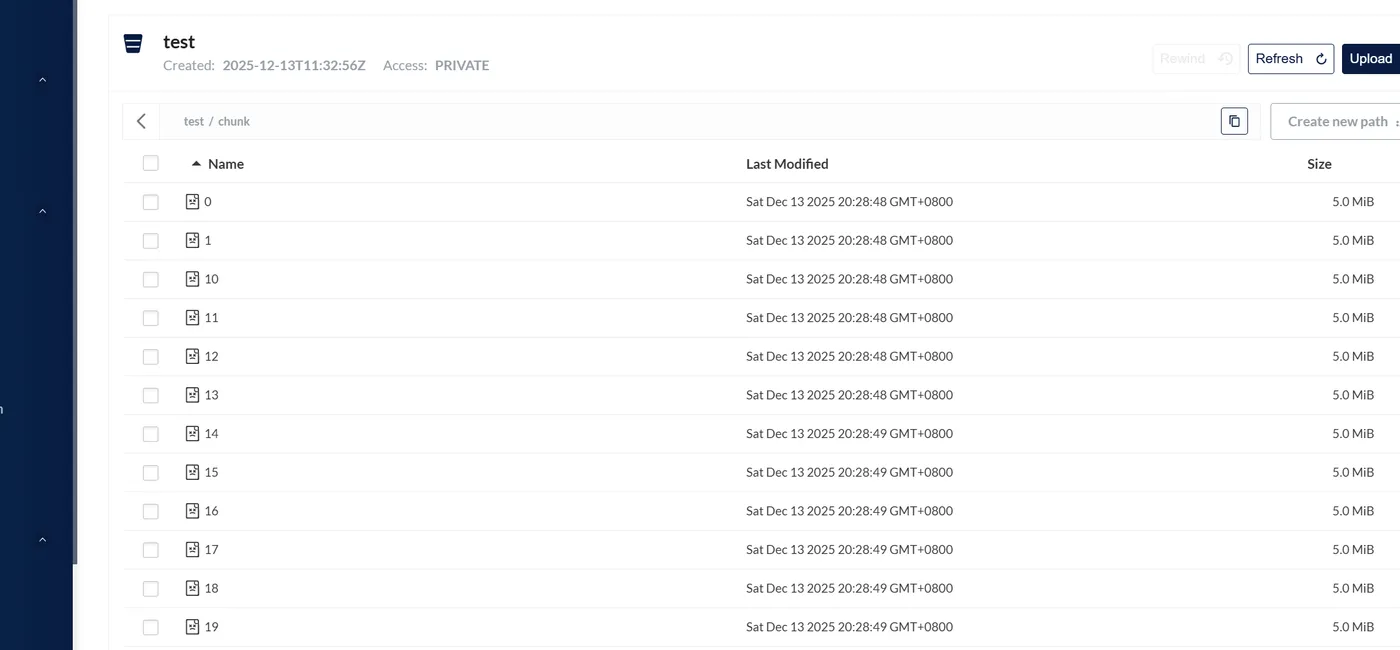Click Create new path button

point(1337,122)
